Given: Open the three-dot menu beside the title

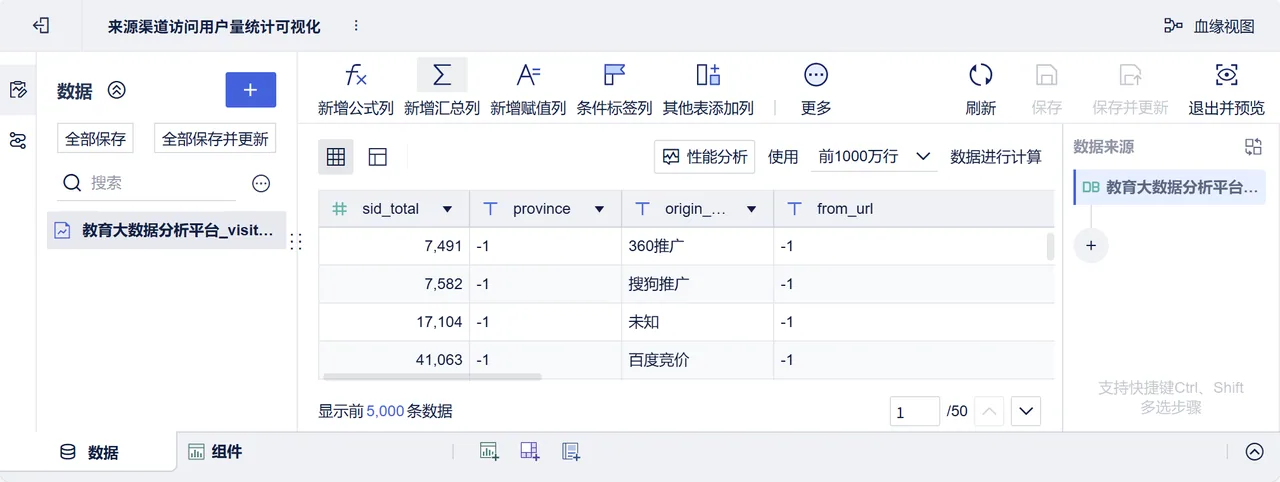Looking at the screenshot, I should pyautogui.click(x=356, y=26).
